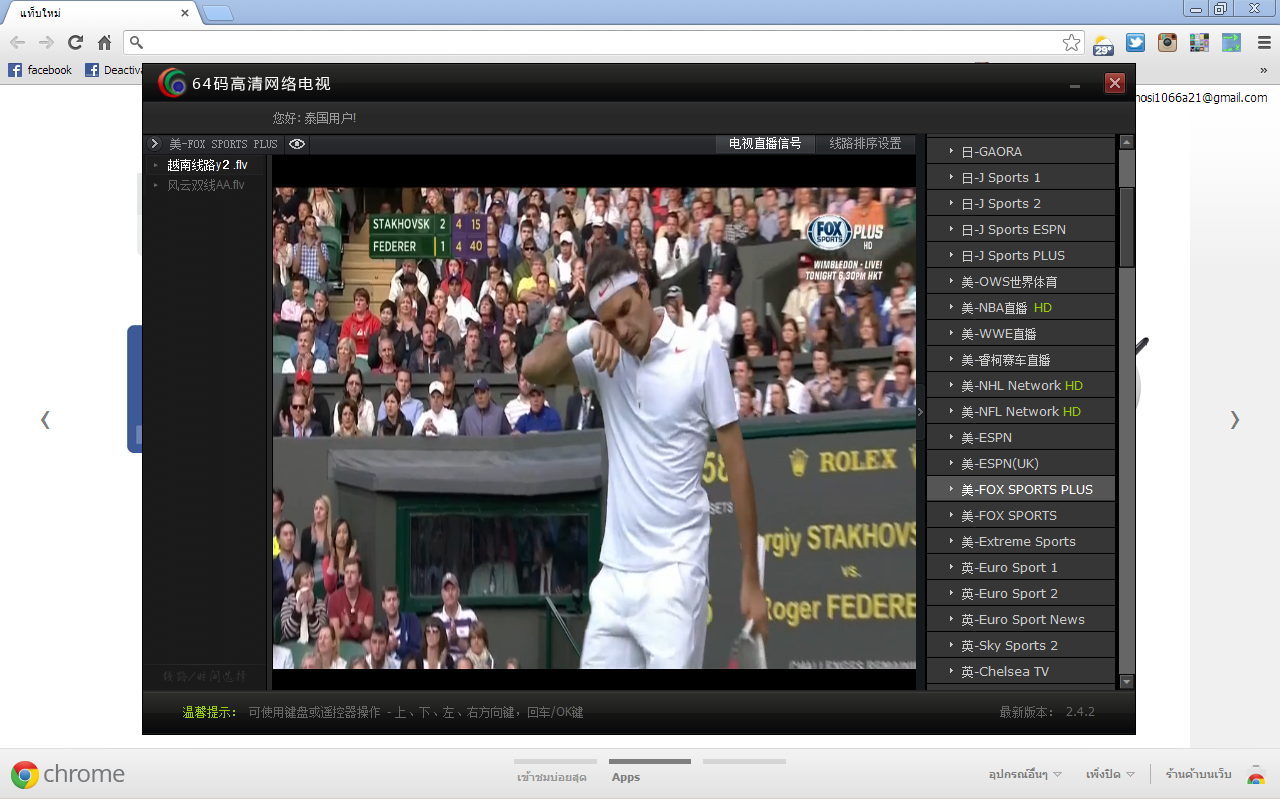This screenshot has height=800, width=1280.
Task: Go to the next Chrome apps page
Action: point(1235,420)
